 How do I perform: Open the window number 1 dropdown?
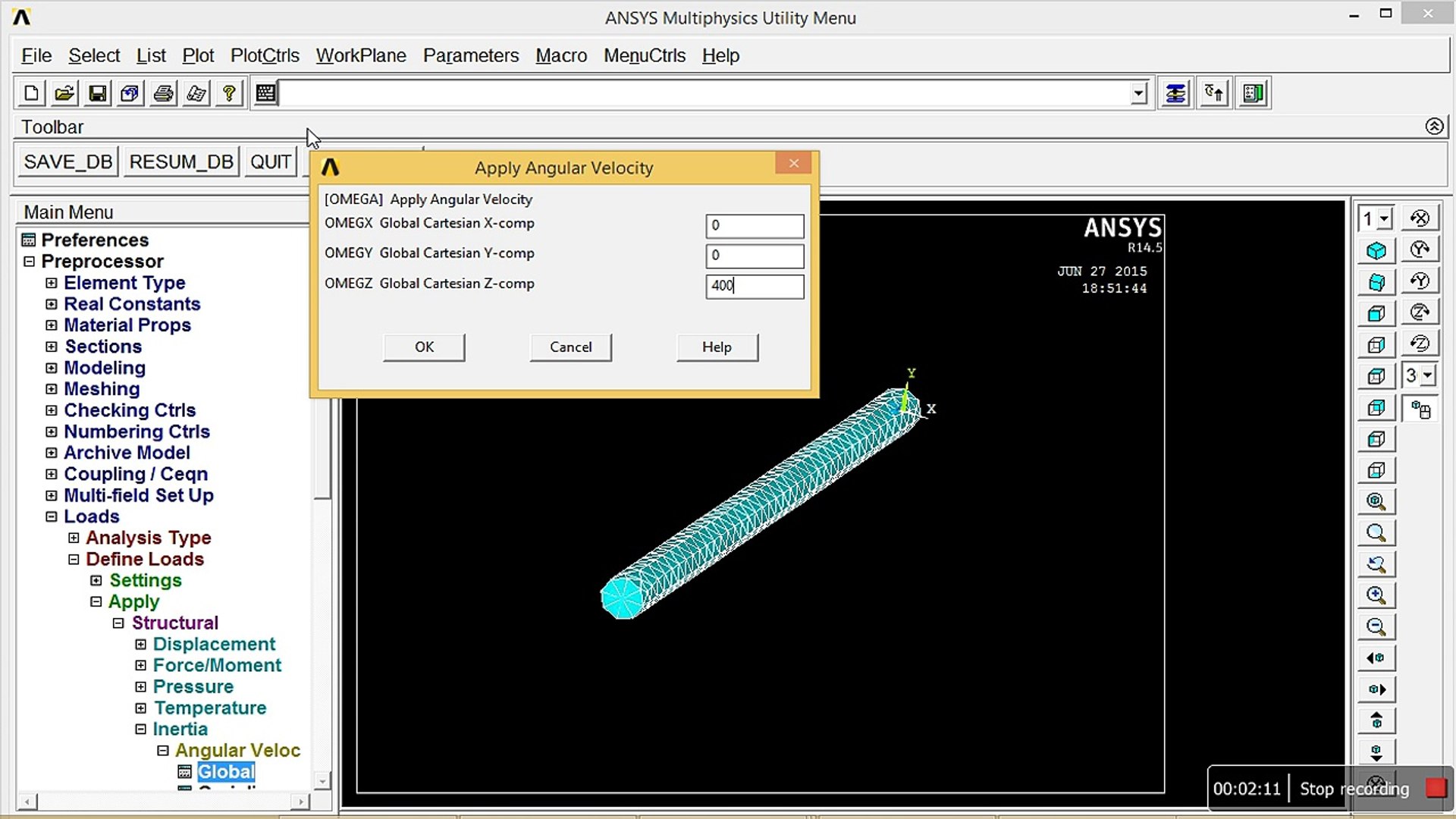[1384, 219]
